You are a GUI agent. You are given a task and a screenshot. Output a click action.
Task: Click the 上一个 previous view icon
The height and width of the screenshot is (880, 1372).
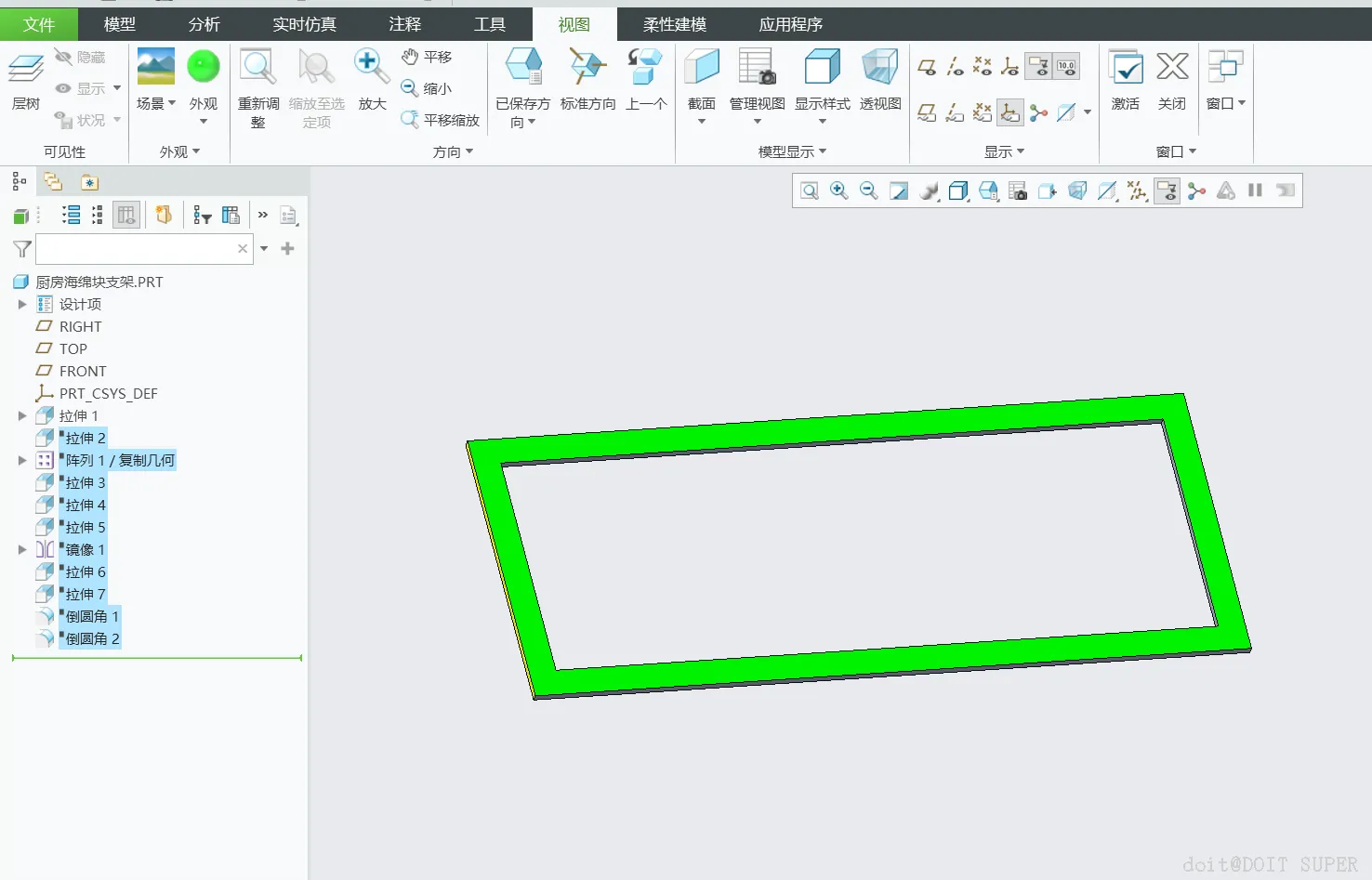[x=645, y=68]
